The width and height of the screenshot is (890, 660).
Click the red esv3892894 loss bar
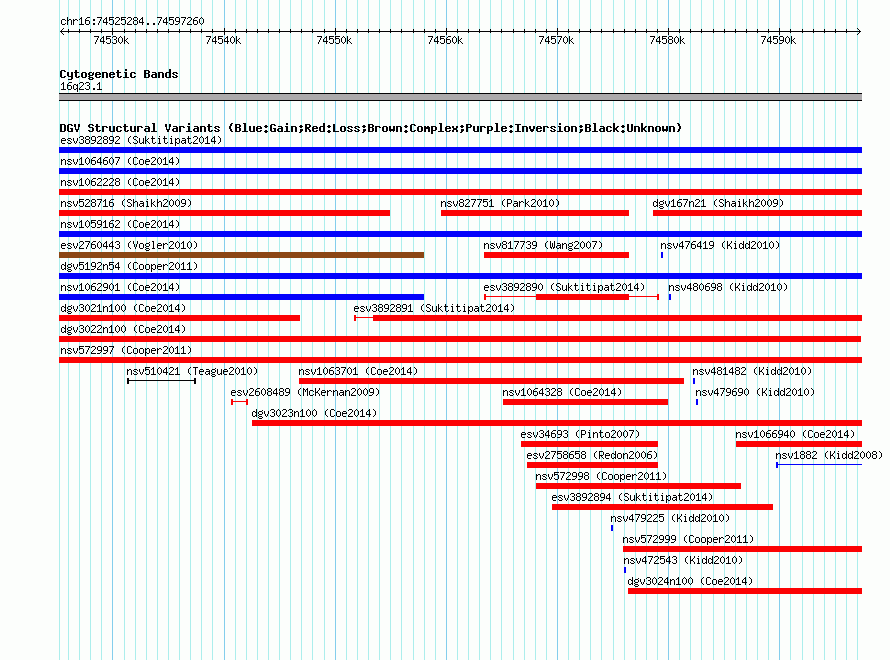[662, 507]
